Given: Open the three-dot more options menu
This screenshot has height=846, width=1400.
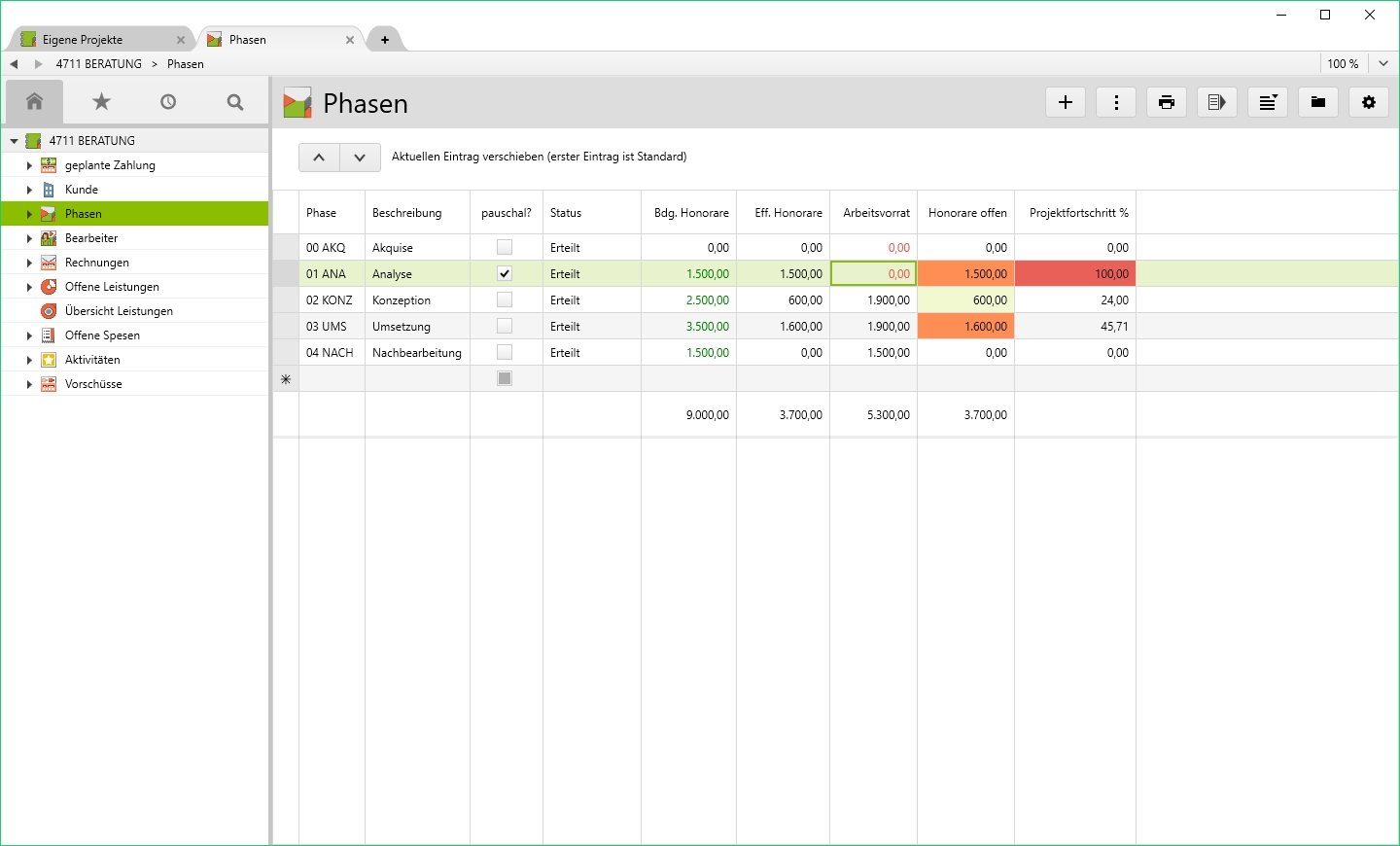Looking at the screenshot, I should [x=1116, y=102].
